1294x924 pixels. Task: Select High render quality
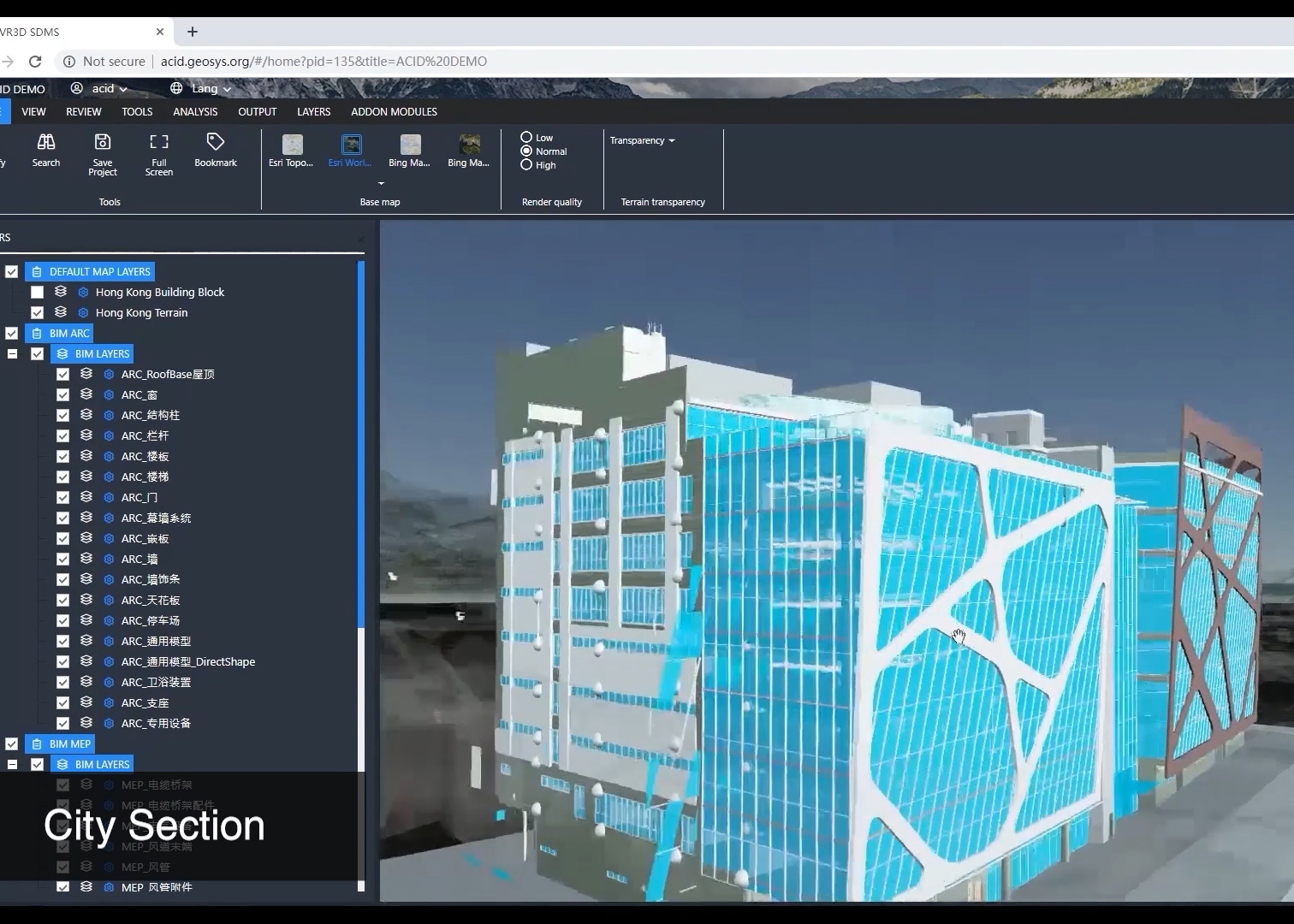tap(526, 165)
